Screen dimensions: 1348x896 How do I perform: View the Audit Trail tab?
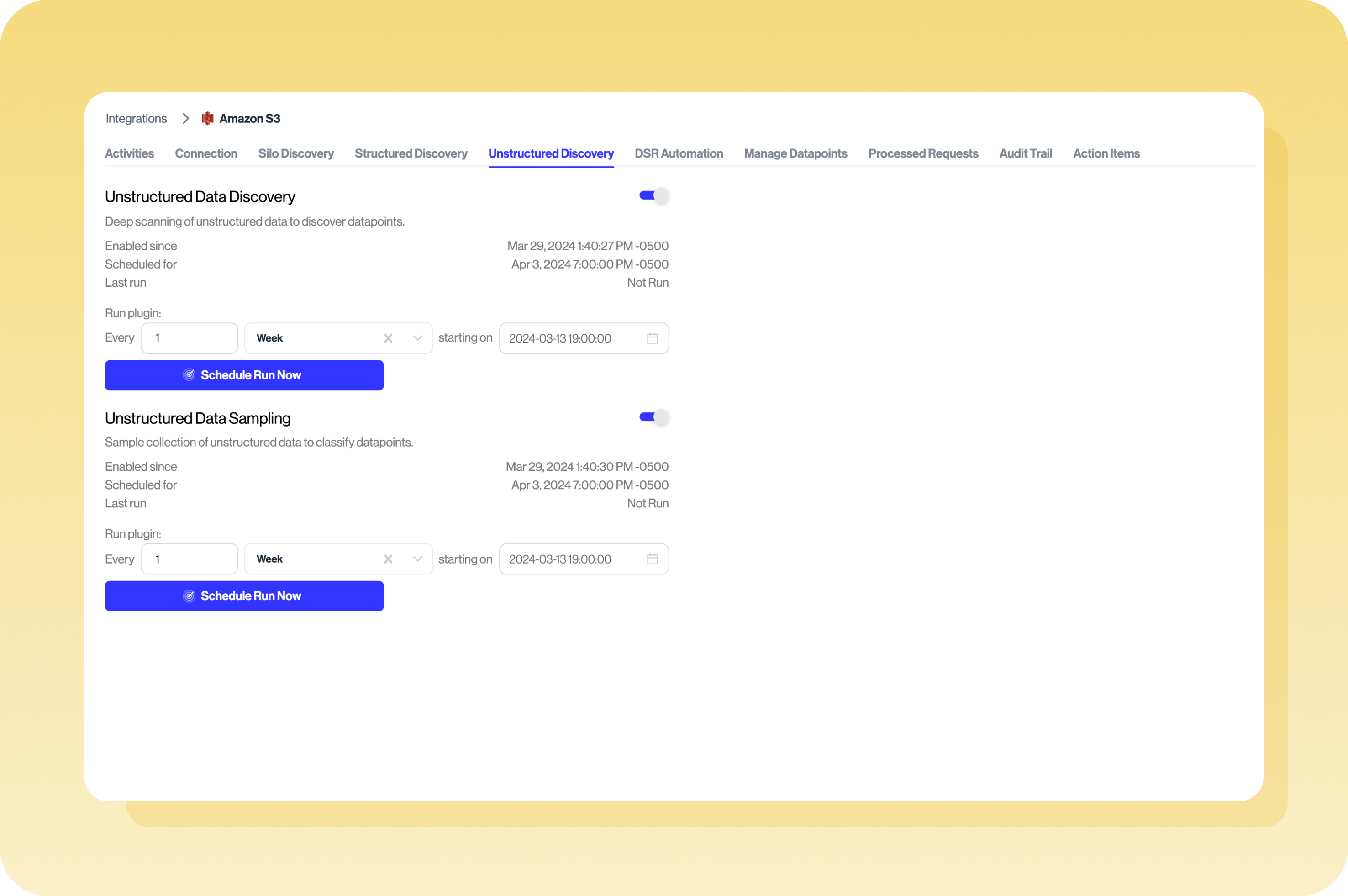(1026, 153)
